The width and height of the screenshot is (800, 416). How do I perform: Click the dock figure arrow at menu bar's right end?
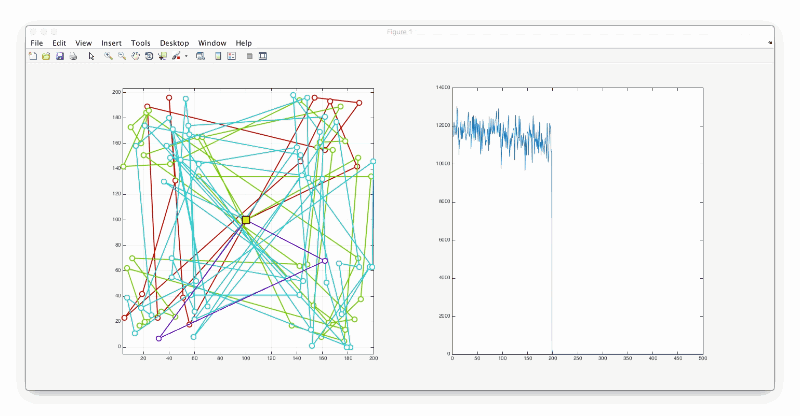click(770, 43)
